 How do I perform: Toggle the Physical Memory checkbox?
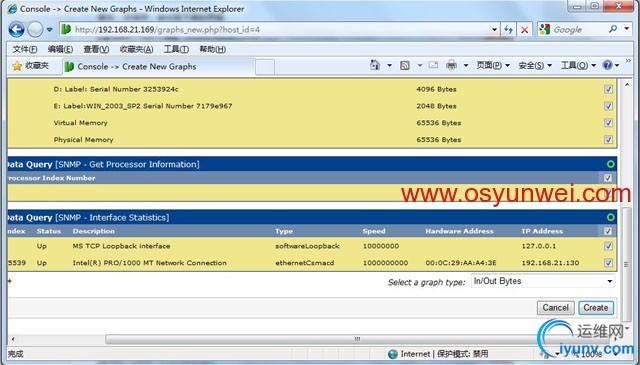[x=608, y=140]
